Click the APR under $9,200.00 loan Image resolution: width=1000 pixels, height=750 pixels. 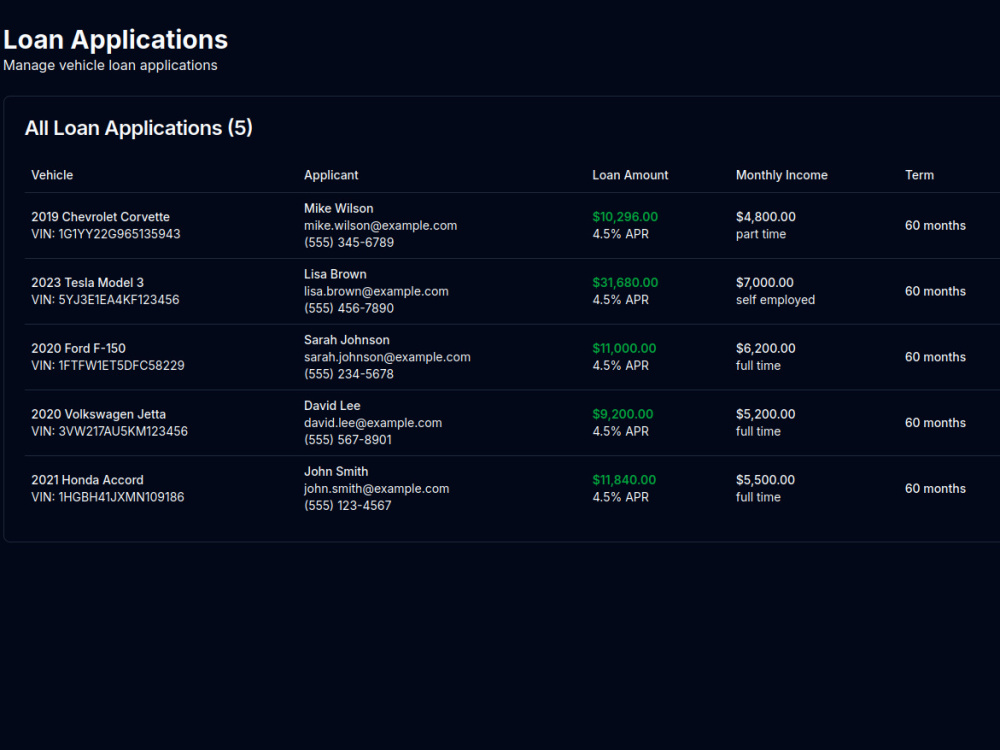[x=621, y=431]
